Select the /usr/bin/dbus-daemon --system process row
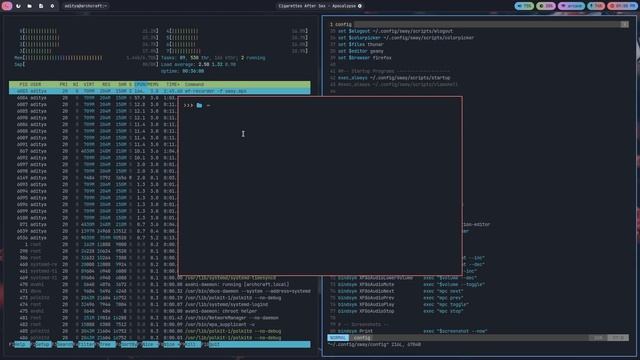The width and height of the screenshot is (640, 360). click(x=160, y=291)
